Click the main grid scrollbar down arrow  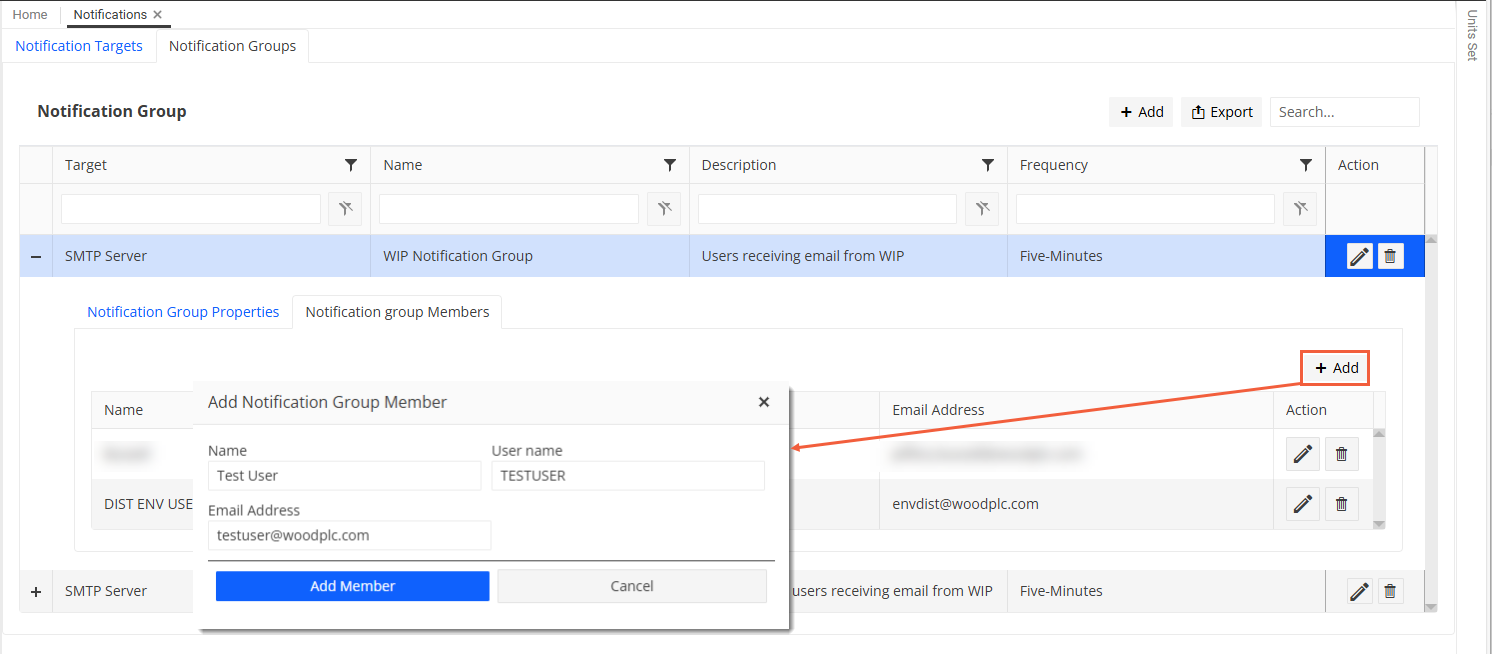click(x=1431, y=607)
